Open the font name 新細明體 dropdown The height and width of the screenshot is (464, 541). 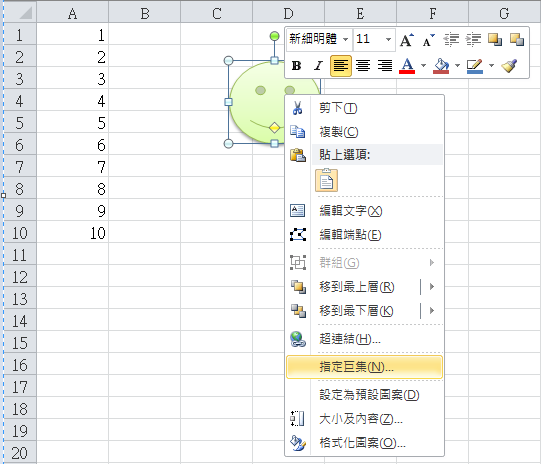point(345,39)
